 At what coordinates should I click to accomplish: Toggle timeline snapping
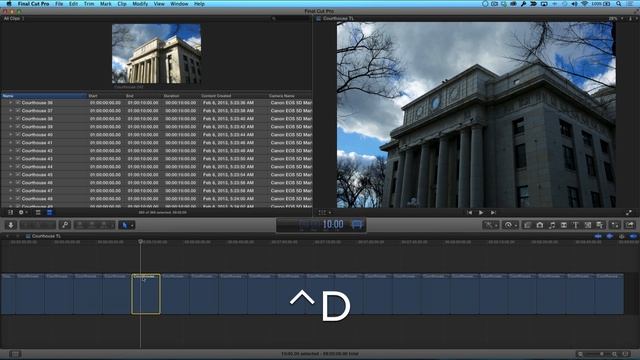(x=633, y=236)
